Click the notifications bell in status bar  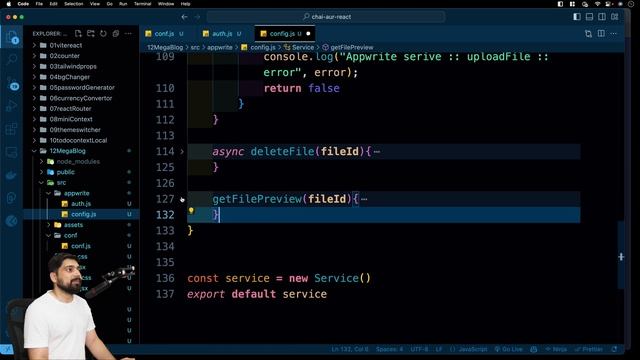tap(615, 349)
